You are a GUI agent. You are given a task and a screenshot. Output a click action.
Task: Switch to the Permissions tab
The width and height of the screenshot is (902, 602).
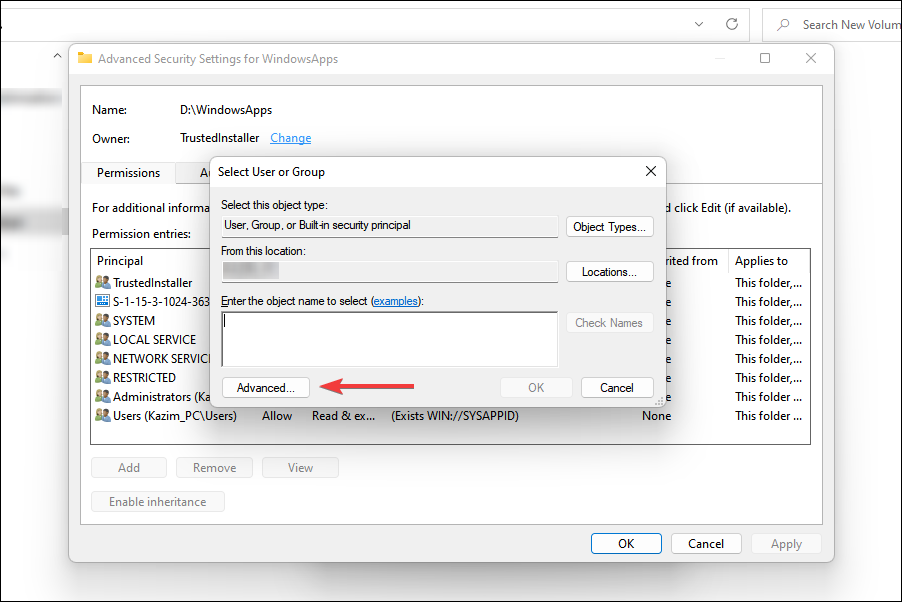tap(128, 173)
